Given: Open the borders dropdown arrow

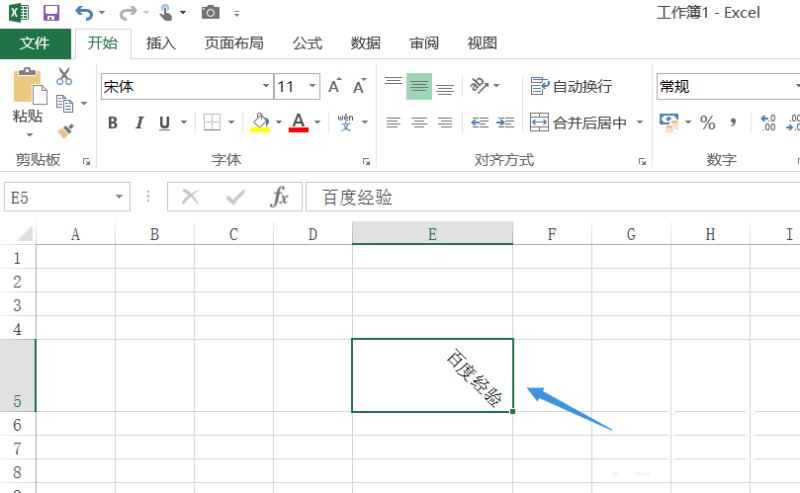Looking at the screenshot, I should pos(231,122).
